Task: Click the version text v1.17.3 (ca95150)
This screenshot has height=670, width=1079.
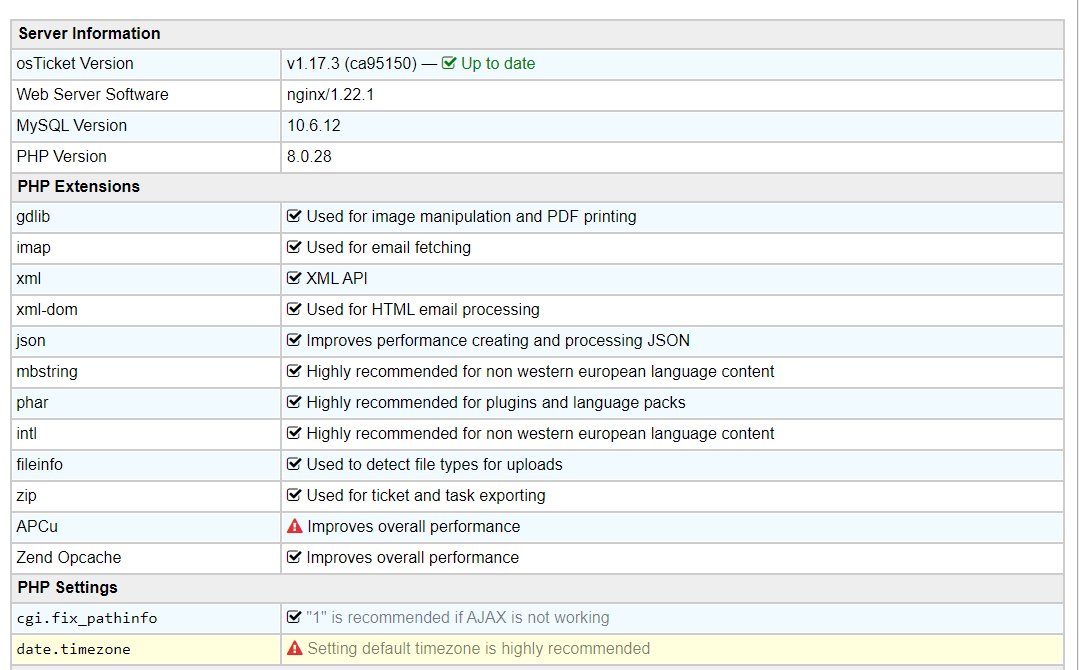Action: click(352, 63)
